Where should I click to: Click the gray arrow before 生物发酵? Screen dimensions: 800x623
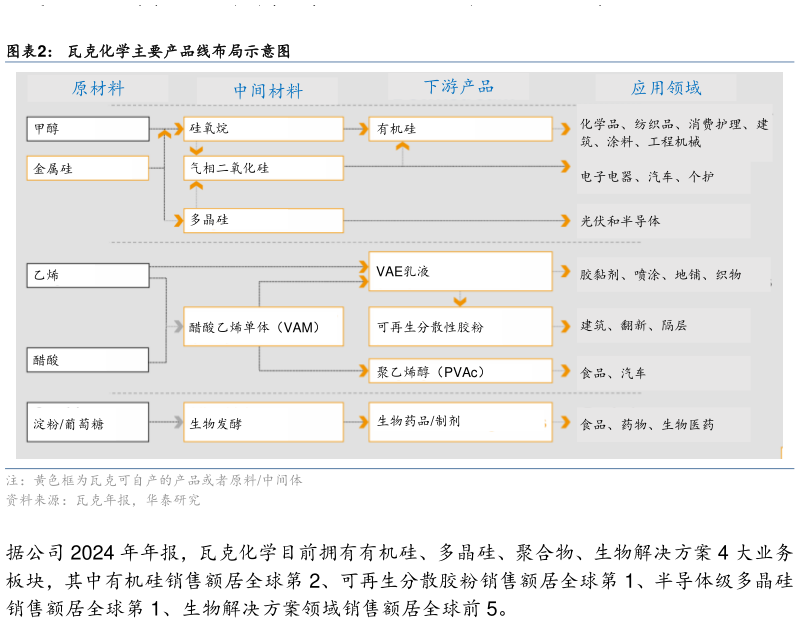click(x=178, y=422)
